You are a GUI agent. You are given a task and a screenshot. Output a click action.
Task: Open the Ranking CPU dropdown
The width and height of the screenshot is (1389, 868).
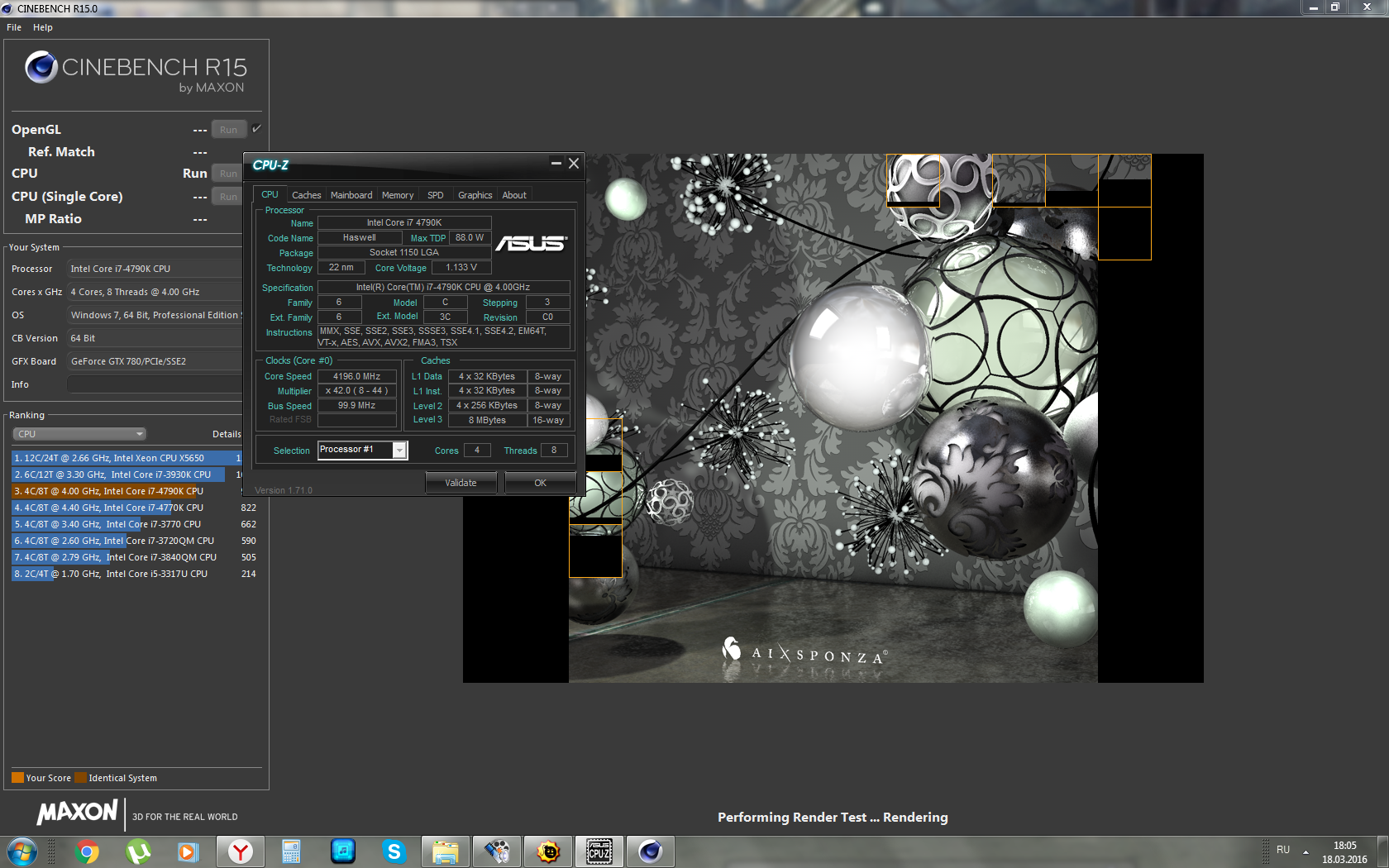click(79, 434)
